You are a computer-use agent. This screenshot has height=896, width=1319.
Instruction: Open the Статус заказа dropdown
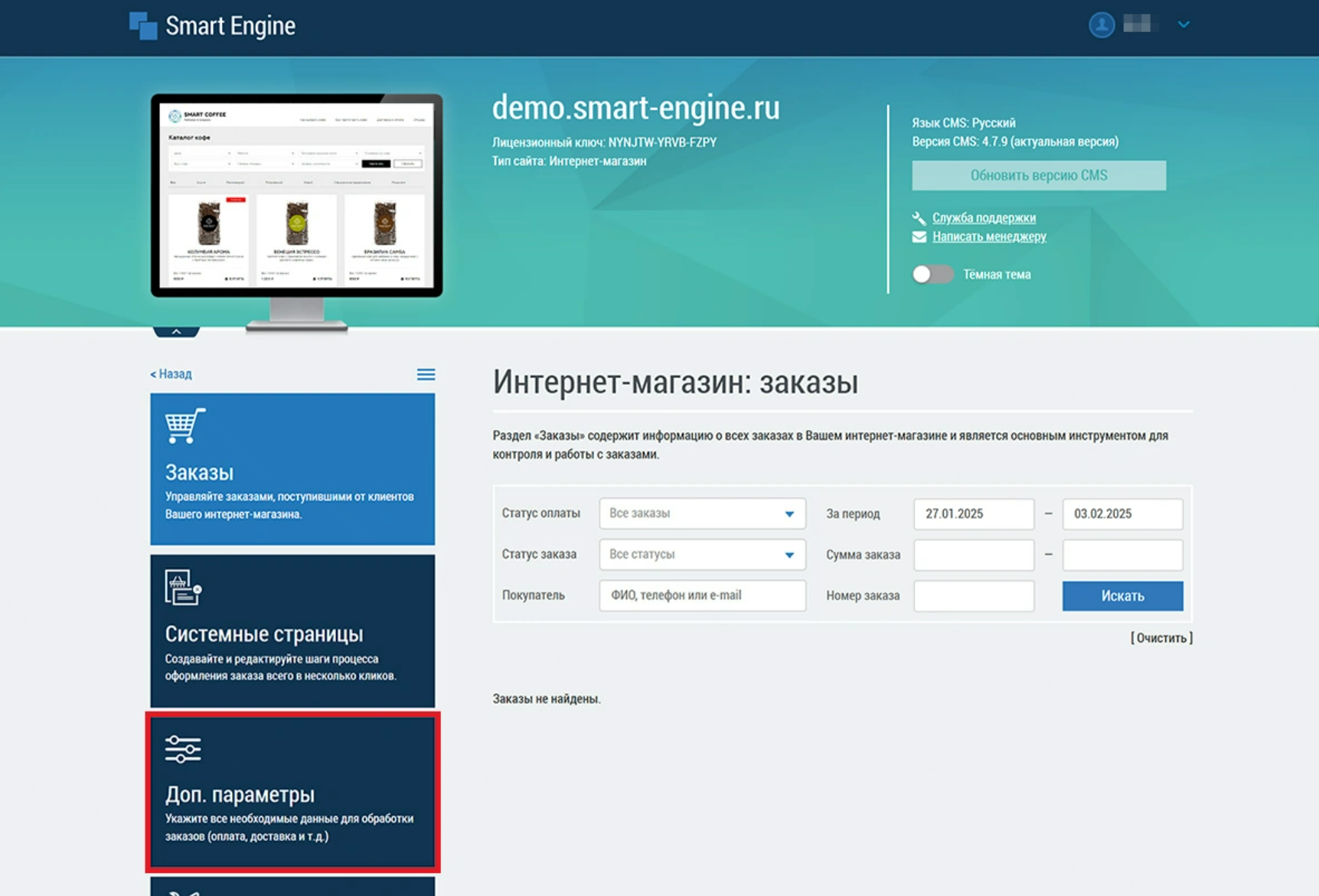click(x=702, y=555)
